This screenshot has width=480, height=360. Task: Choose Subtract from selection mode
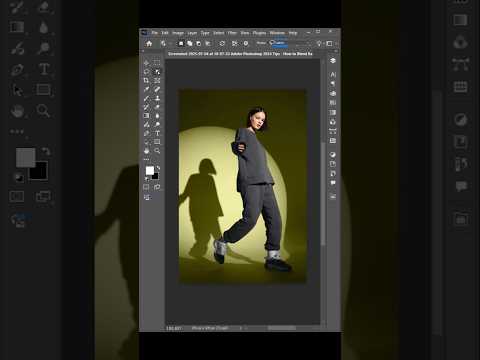pyautogui.click(x=199, y=43)
